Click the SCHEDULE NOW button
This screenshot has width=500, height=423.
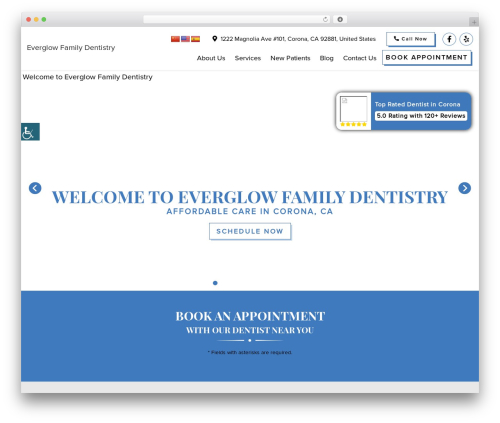pos(250,231)
